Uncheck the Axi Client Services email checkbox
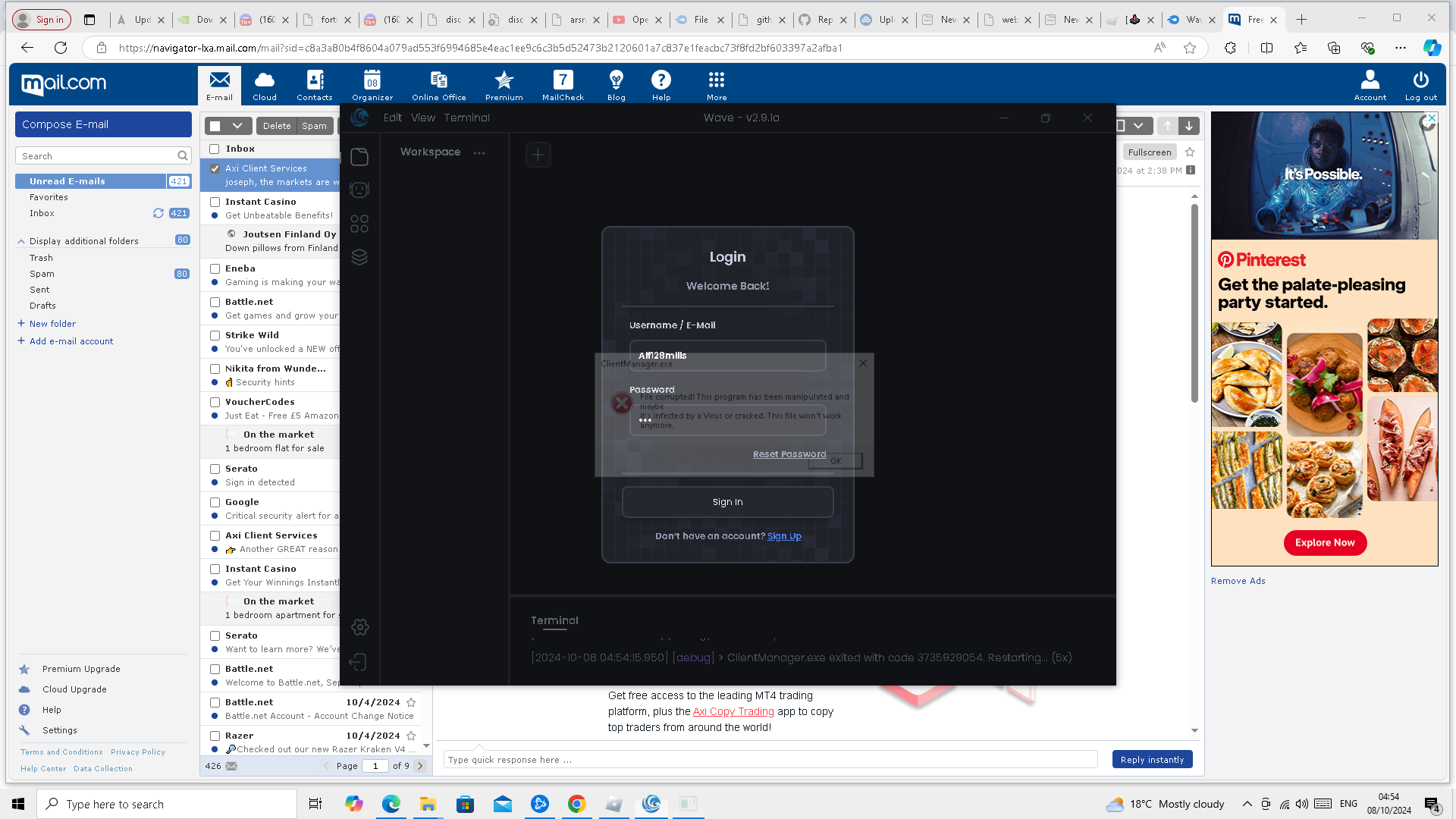This screenshot has width=1456, height=819. pos(215,168)
